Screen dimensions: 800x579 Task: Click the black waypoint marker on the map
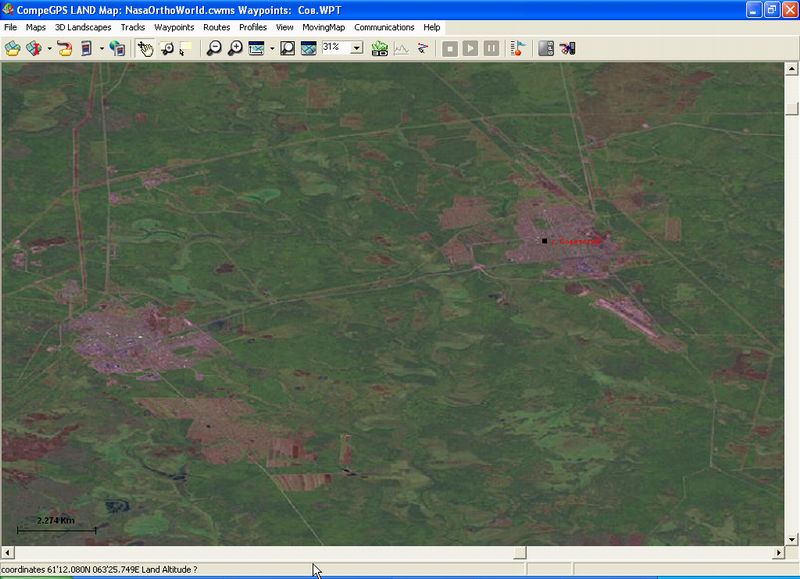(544, 241)
